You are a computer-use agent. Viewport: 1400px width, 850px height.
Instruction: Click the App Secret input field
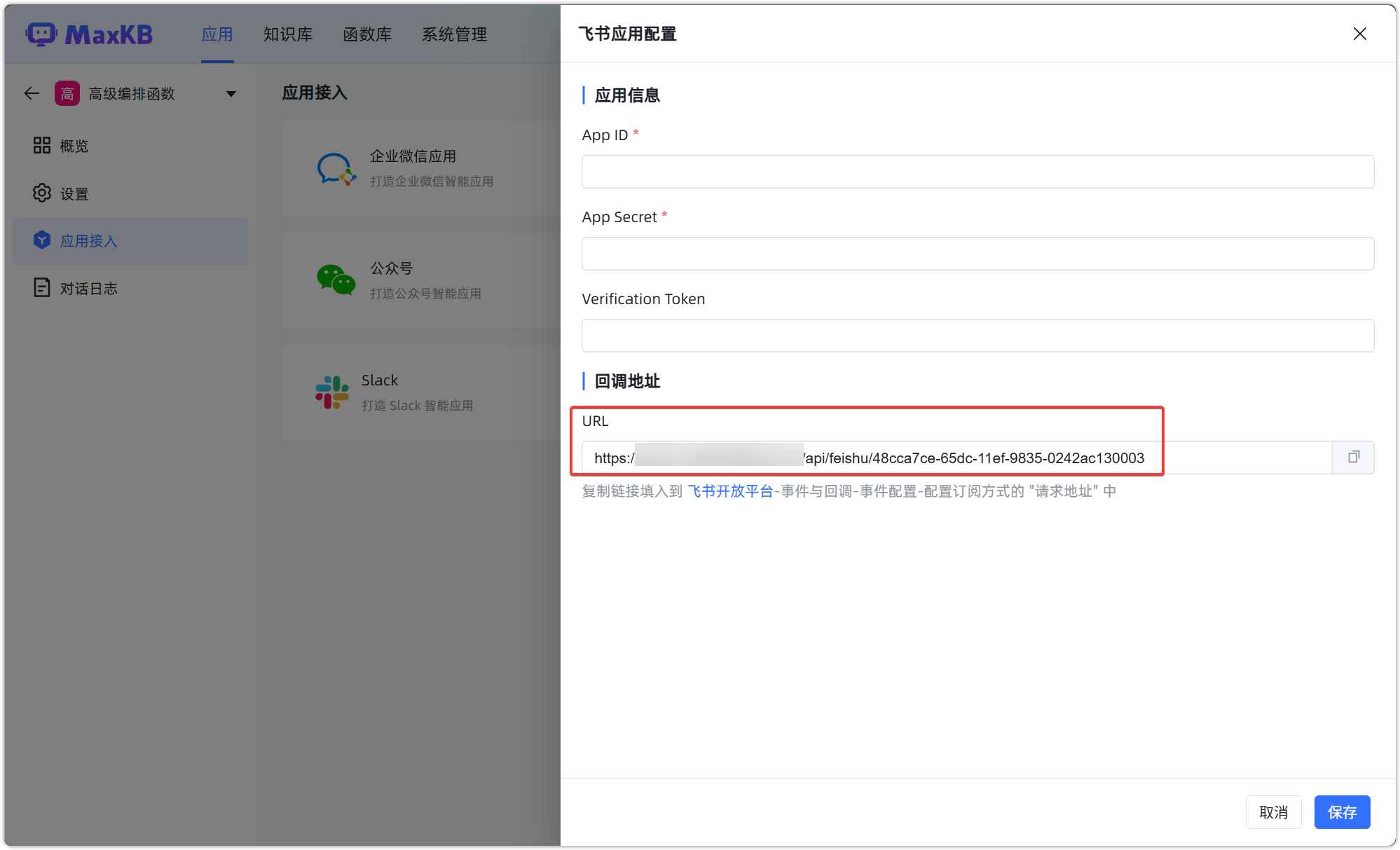tap(977, 253)
